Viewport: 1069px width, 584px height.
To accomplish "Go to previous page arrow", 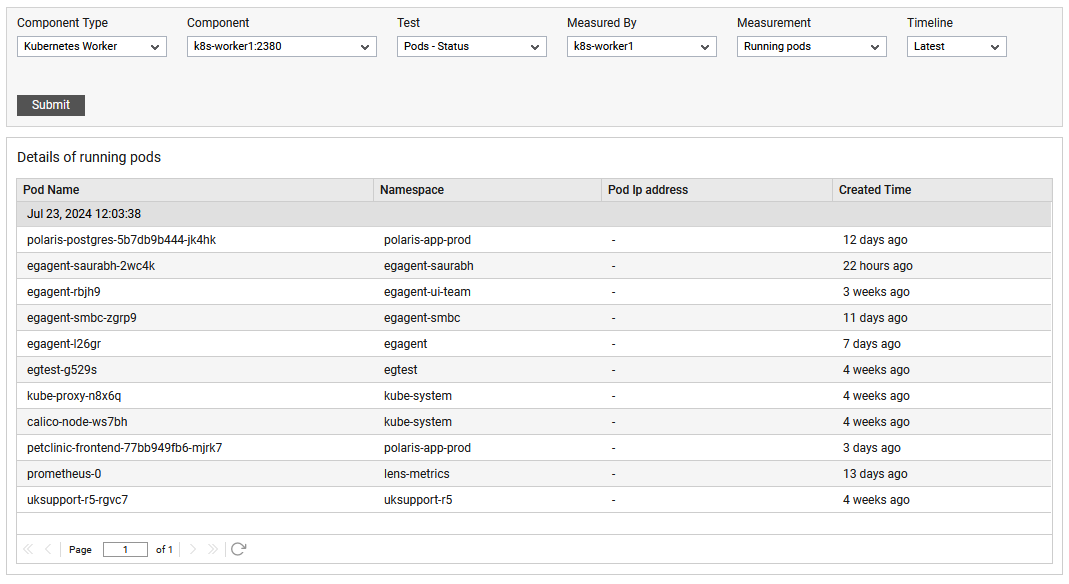I will pyautogui.click(x=48, y=549).
